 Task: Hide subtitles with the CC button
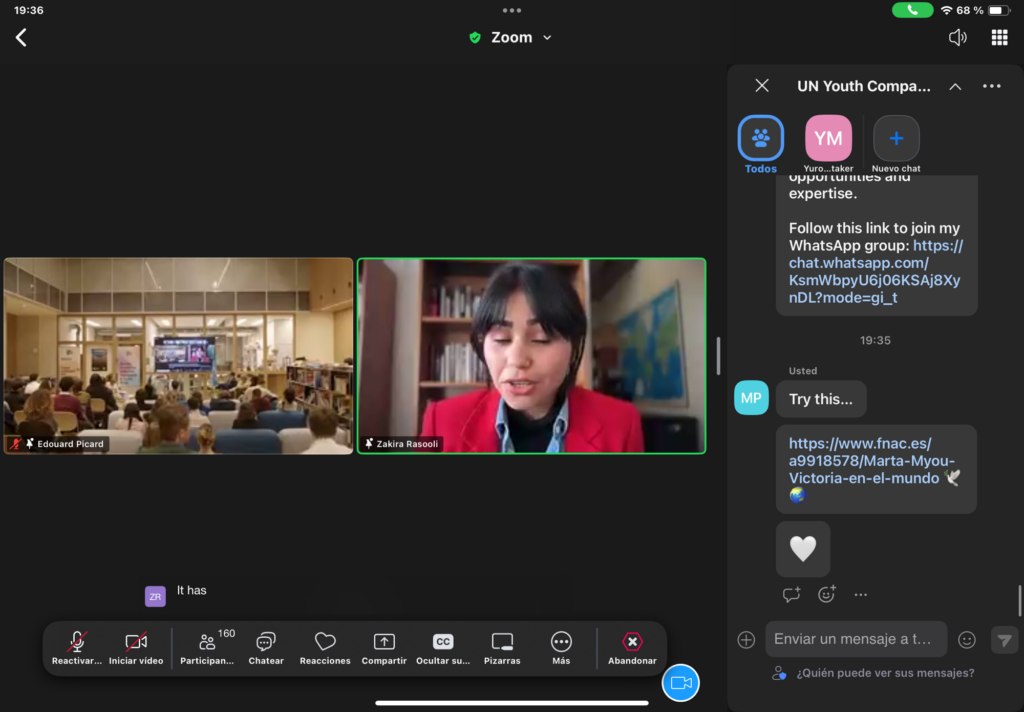443,647
